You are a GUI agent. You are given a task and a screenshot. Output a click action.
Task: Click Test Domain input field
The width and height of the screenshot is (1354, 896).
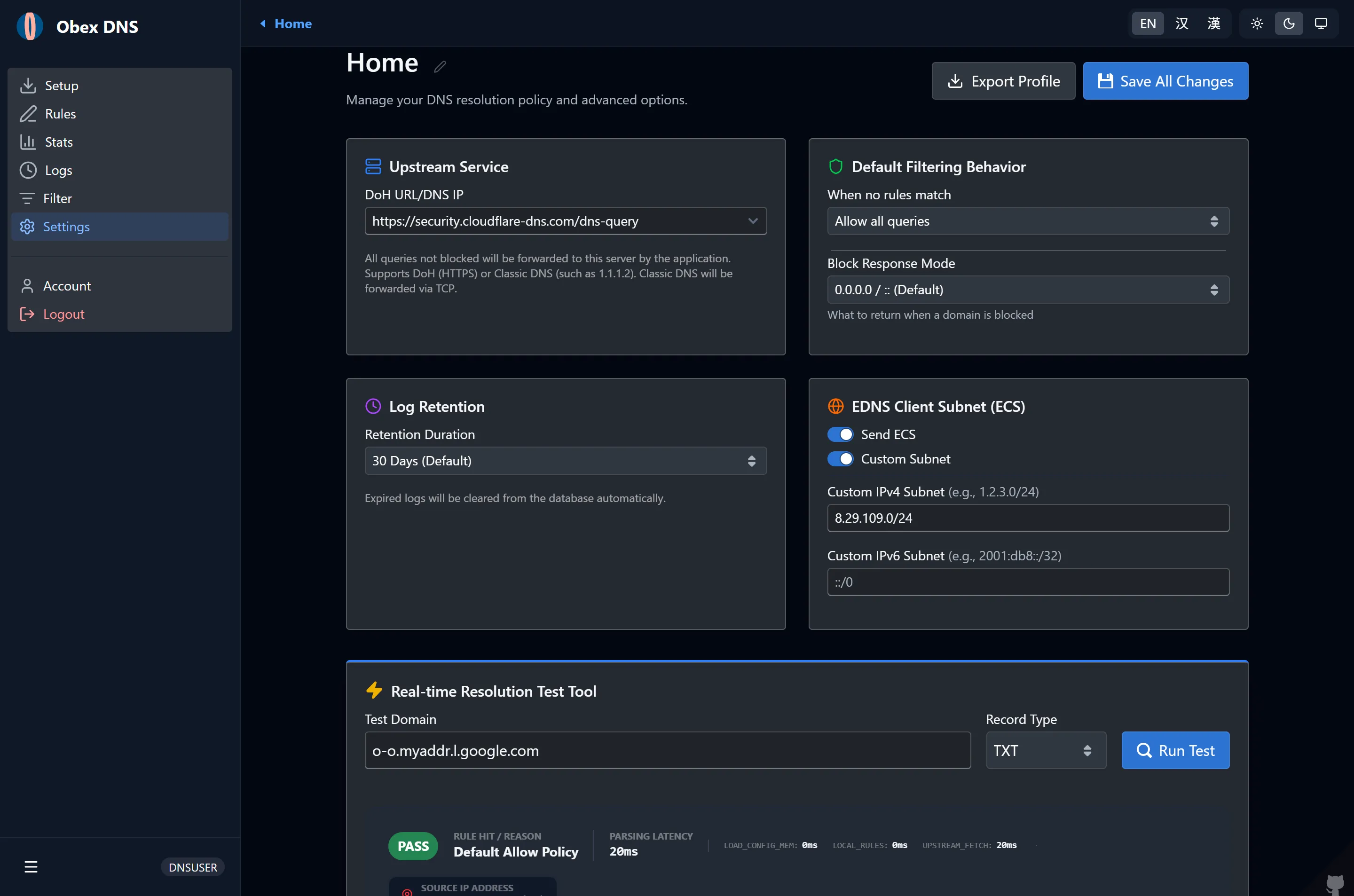tap(667, 750)
